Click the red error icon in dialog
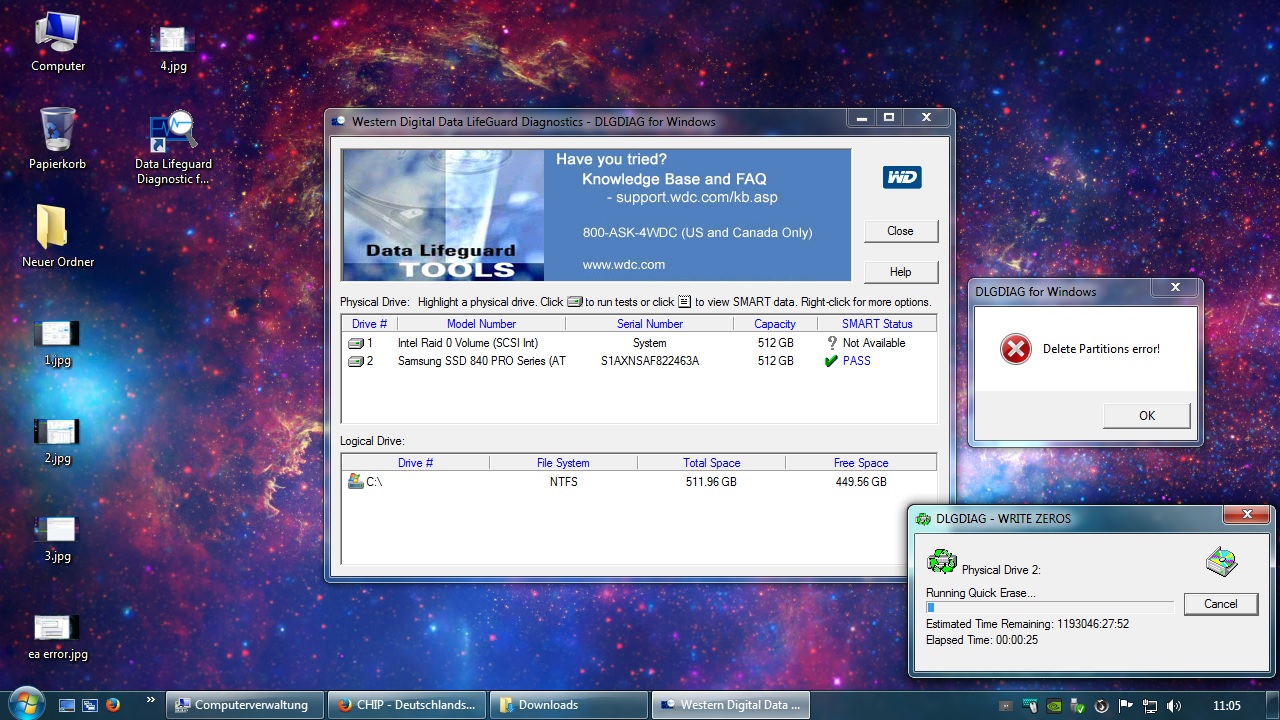The image size is (1280, 720). (x=1016, y=349)
